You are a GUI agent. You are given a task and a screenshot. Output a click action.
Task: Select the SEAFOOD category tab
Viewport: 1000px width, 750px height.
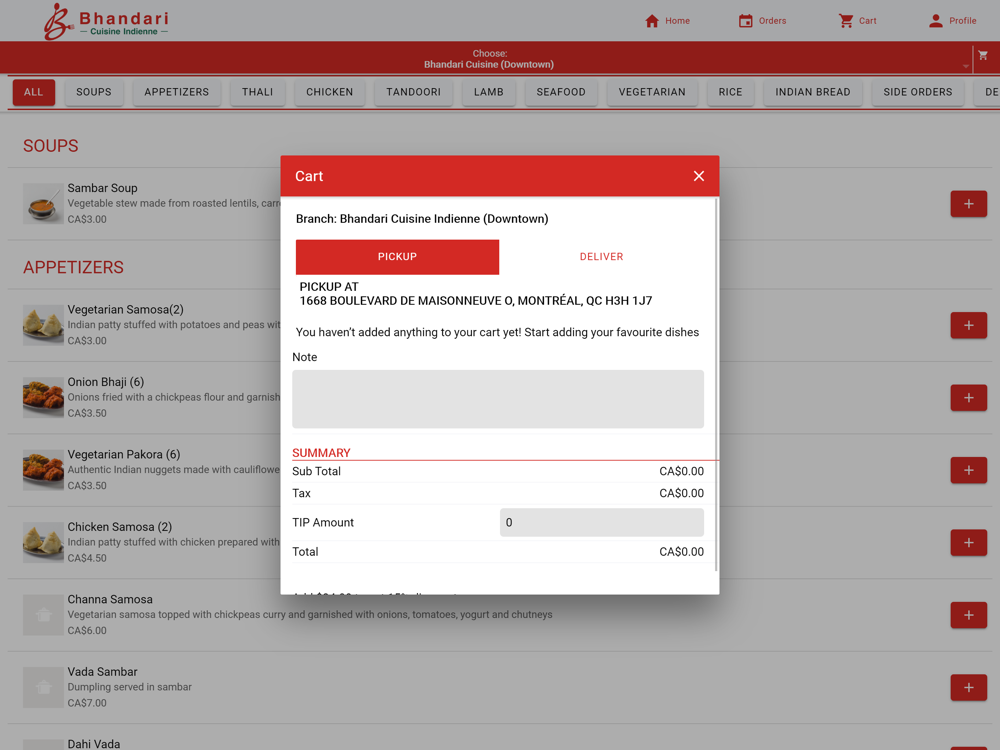pyautogui.click(x=561, y=92)
